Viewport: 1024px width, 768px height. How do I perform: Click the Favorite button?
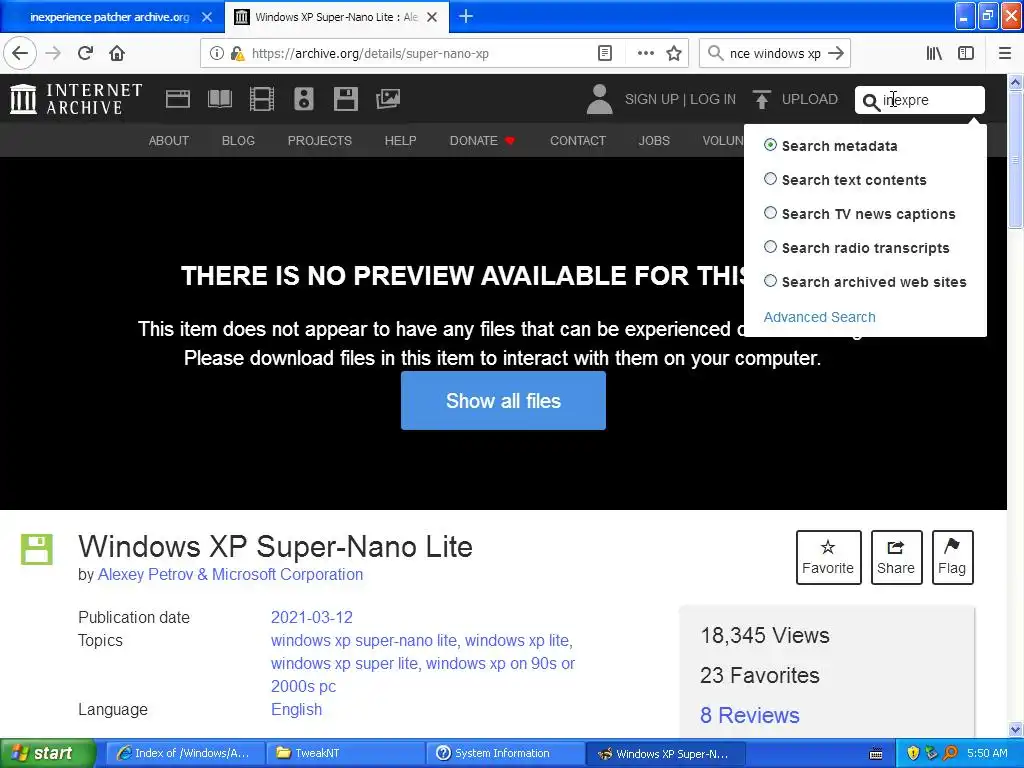(828, 557)
